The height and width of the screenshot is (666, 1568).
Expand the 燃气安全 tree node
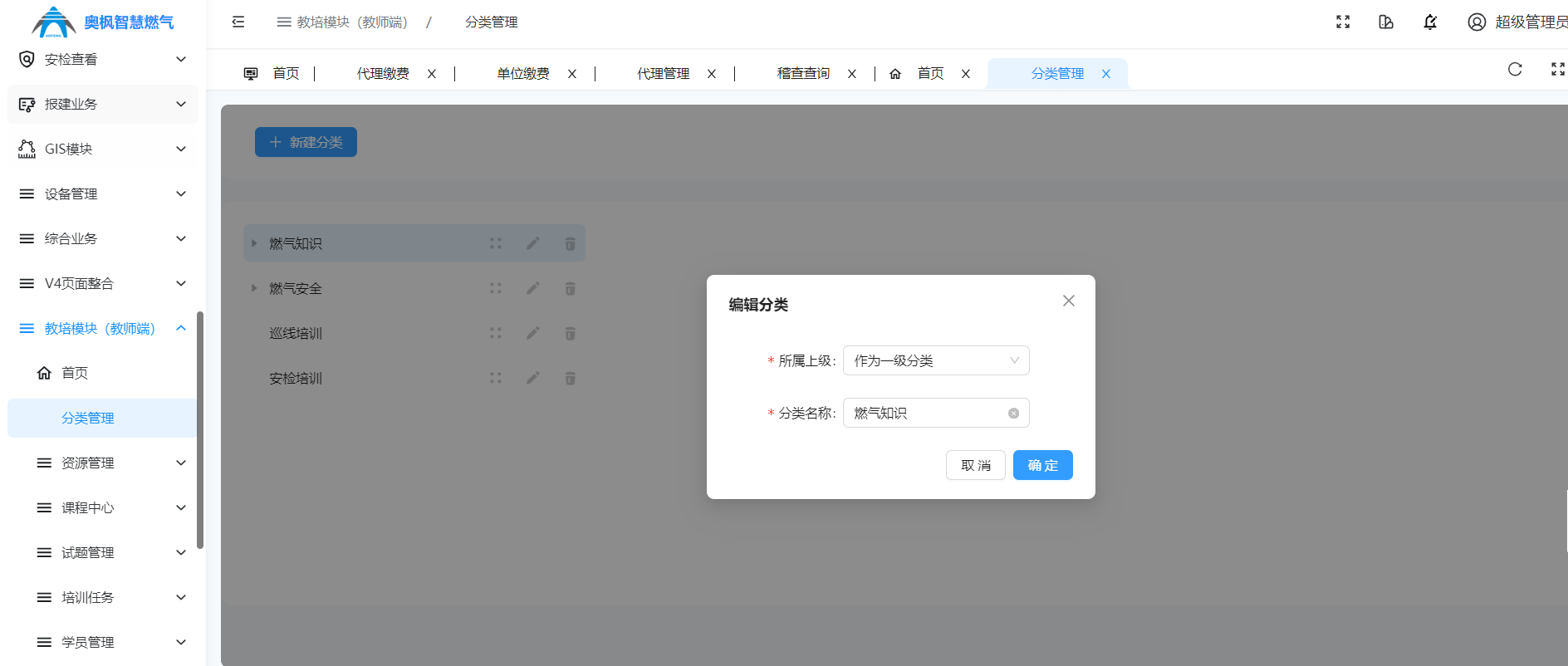point(254,288)
